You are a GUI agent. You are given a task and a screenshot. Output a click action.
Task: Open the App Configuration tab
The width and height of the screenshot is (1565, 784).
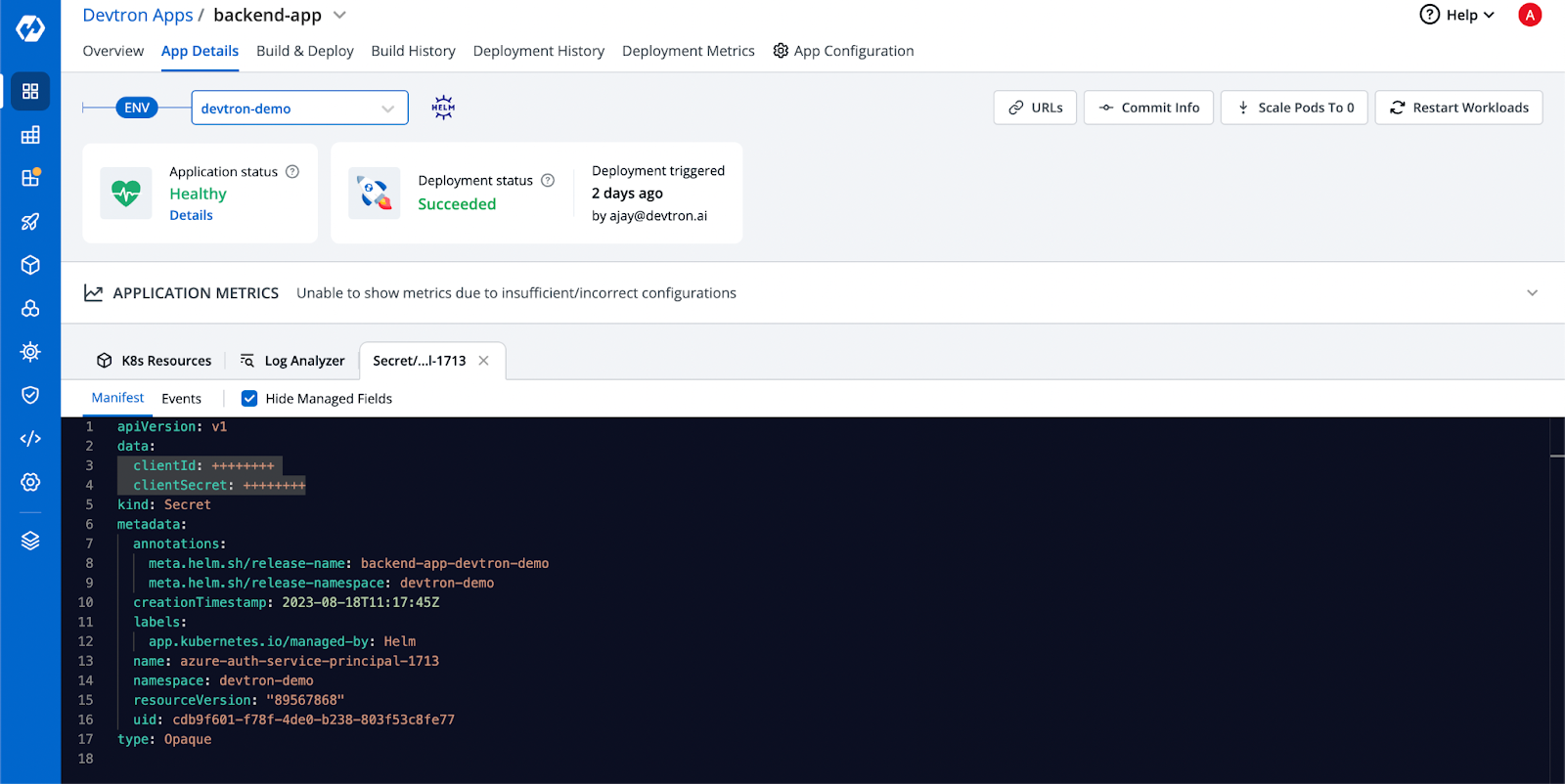pos(843,51)
